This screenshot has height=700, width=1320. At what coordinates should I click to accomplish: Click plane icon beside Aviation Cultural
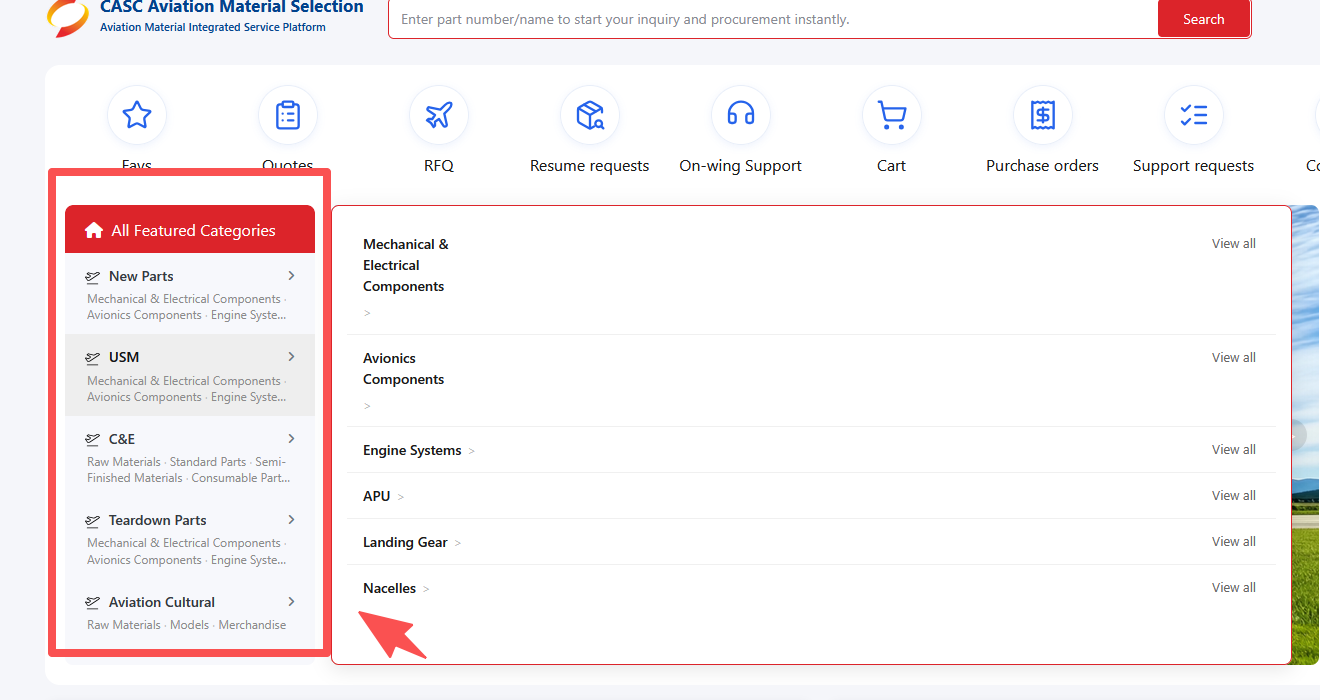(x=93, y=603)
